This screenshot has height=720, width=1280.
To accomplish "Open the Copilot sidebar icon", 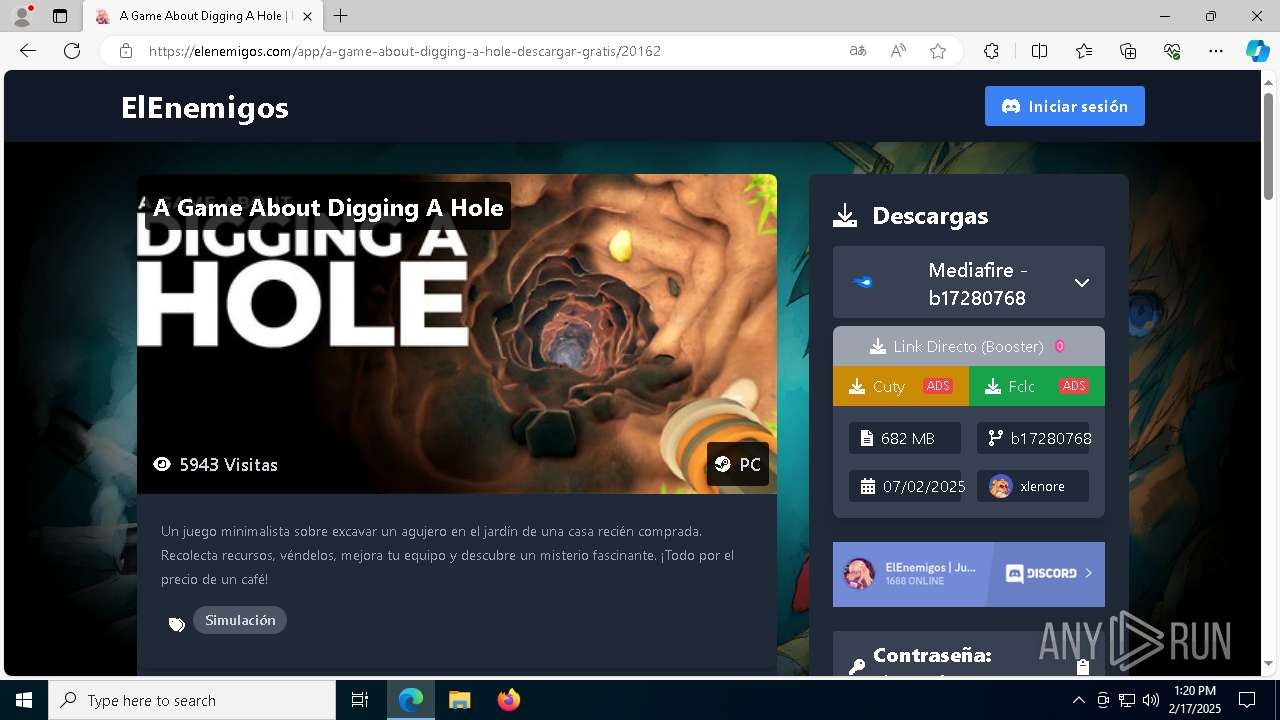I will 1257,51.
